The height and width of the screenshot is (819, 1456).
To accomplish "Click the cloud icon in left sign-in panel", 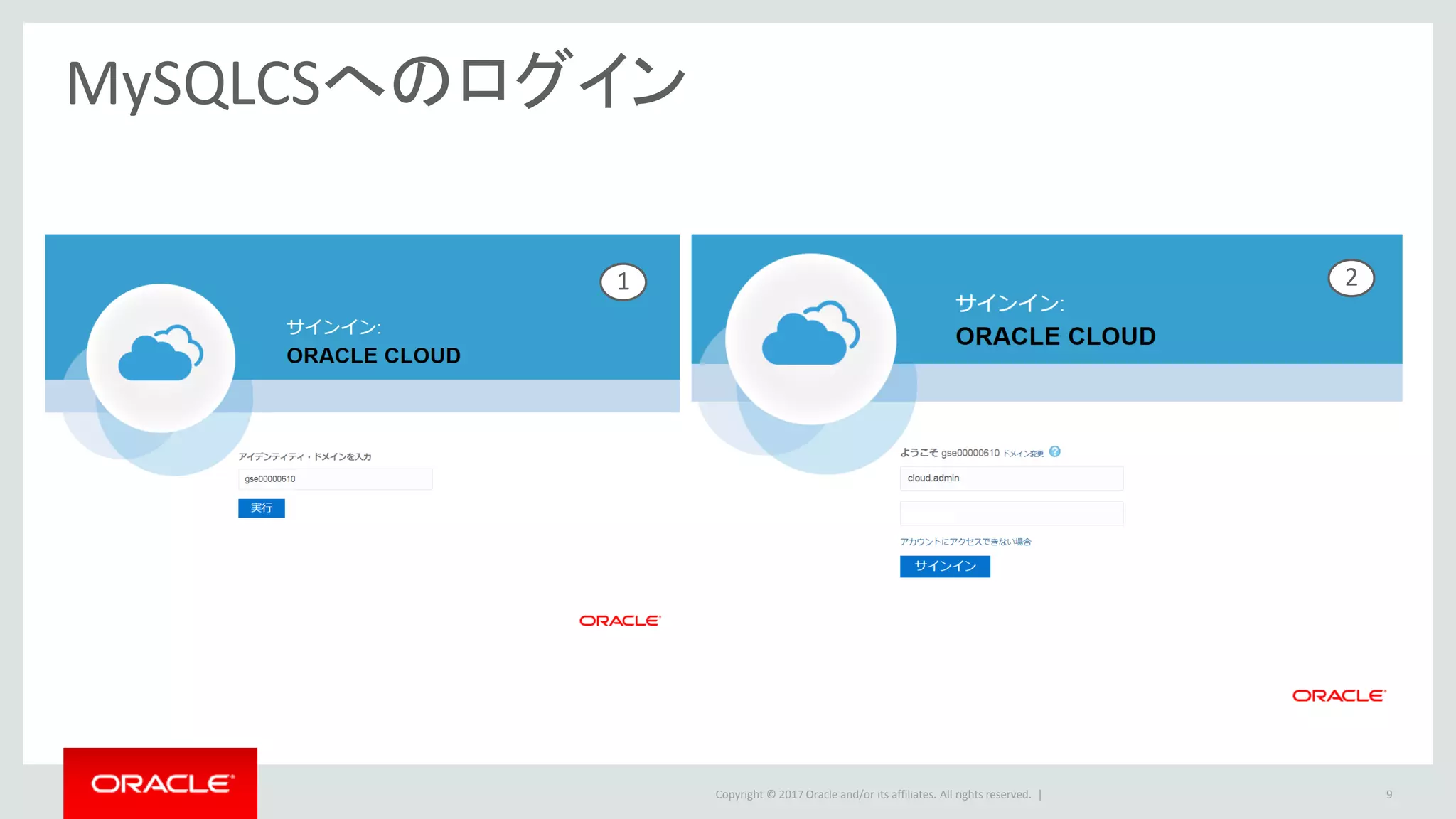I will pyautogui.click(x=161, y=353).
